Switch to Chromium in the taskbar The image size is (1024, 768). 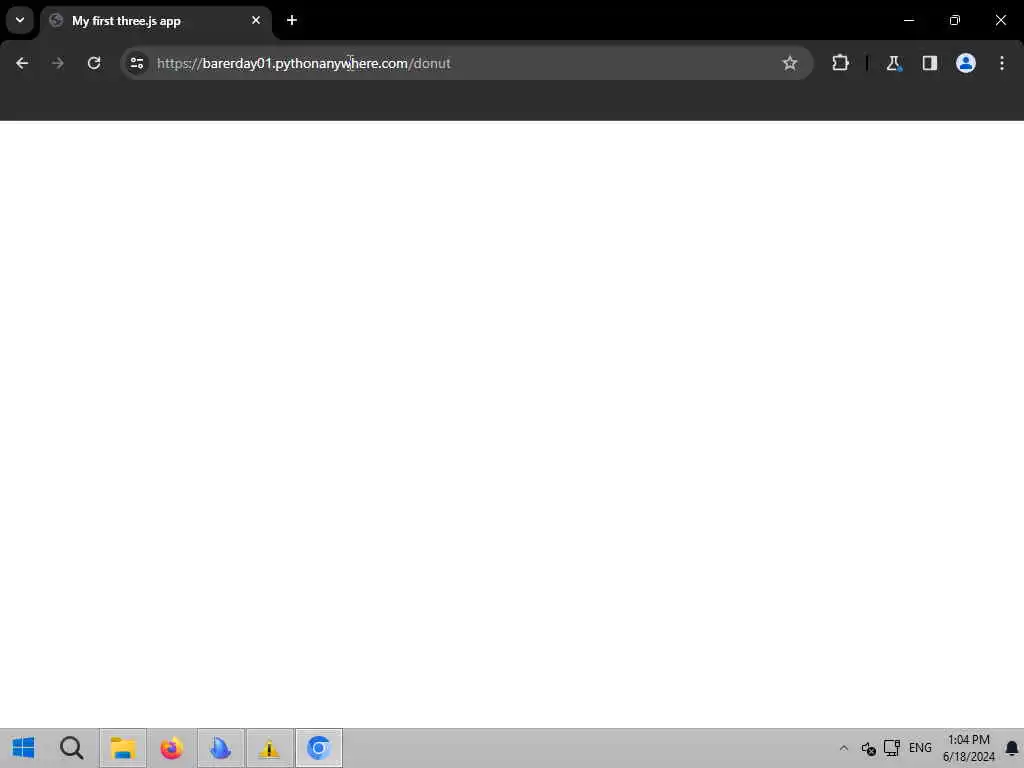click(319, 748)
